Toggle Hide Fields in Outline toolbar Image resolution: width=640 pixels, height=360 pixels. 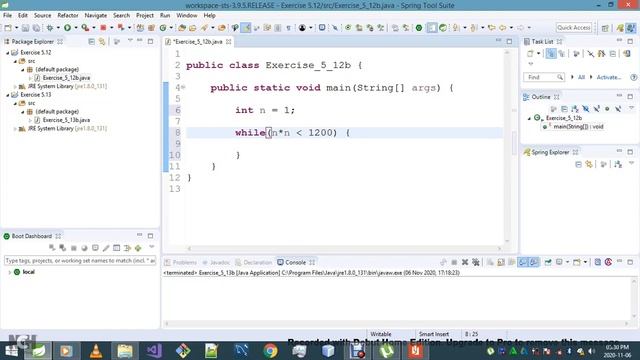pos(586,109)
